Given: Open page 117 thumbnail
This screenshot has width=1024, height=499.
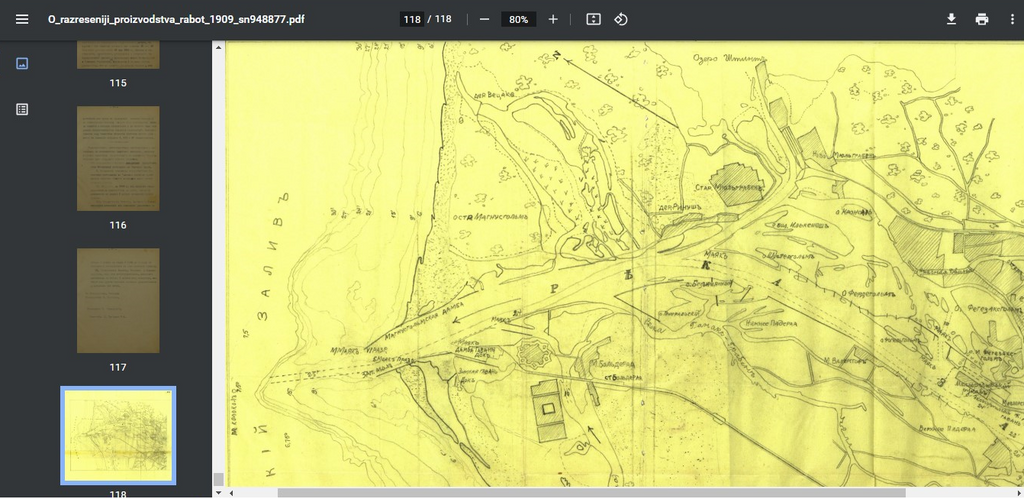Looking at the screenshot, I should [x=118, y=300].
